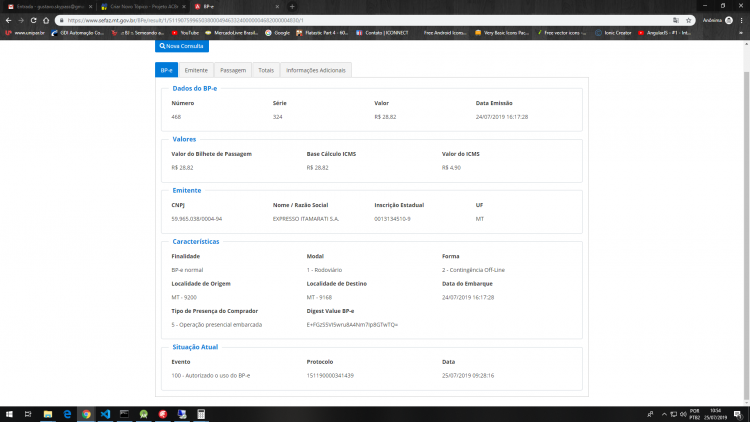Open the Chrome three-dot menu

741,20
